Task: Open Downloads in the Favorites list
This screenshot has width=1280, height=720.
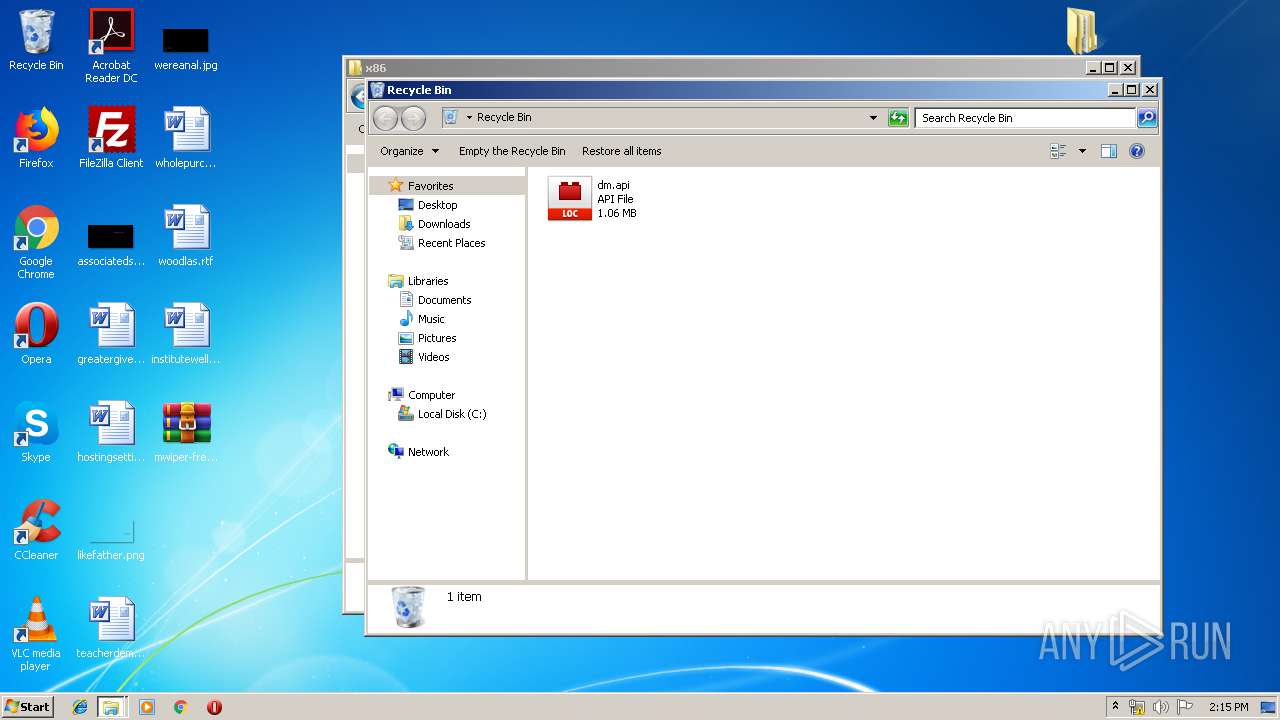Action: point(434,224)
